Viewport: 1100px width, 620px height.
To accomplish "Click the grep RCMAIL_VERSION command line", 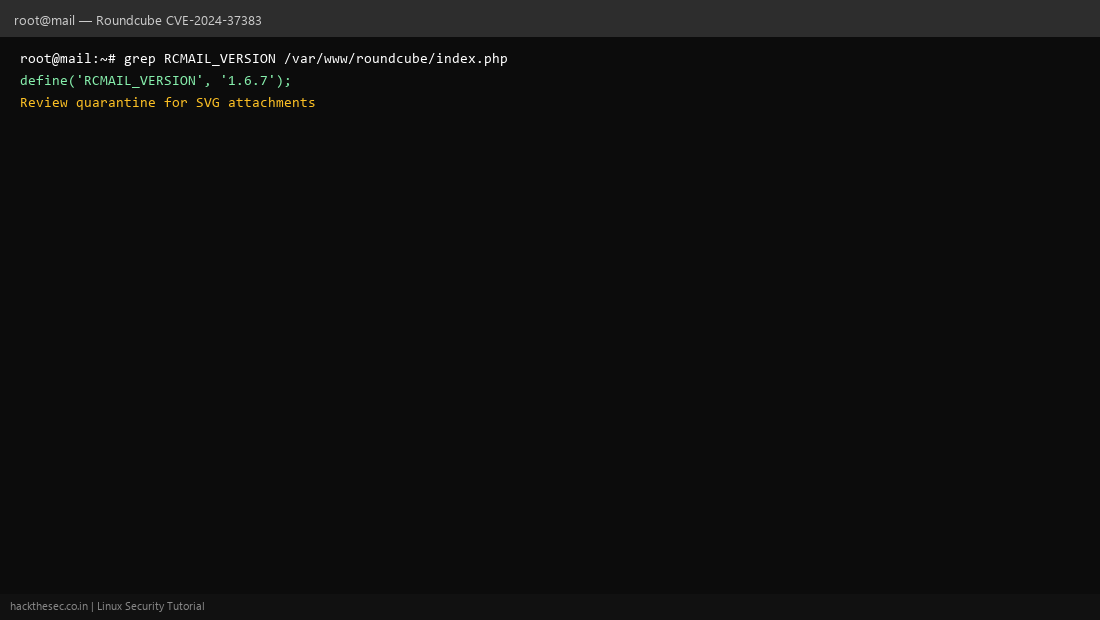I will (264, 58).
